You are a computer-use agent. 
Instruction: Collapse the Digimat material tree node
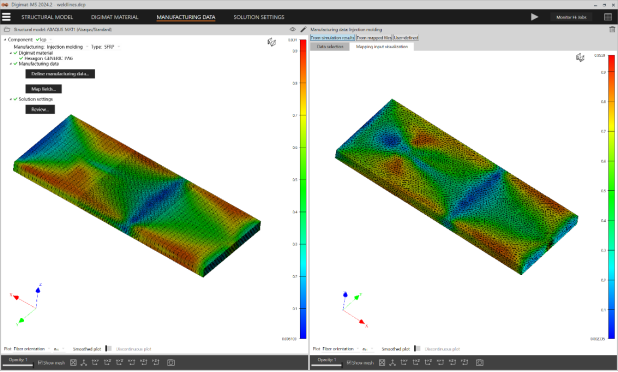[x=11, y=53]
